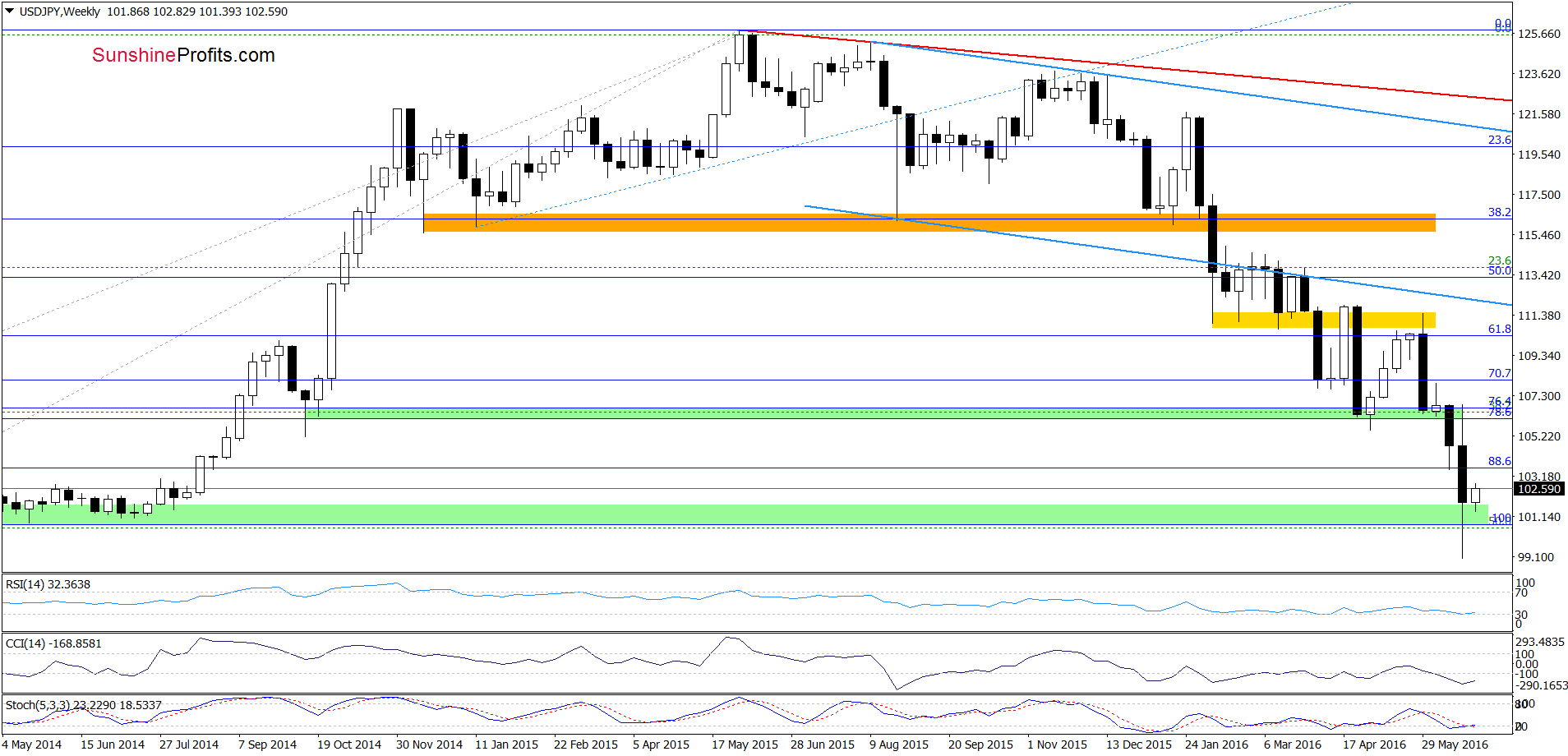The image size is (1568, 756).
Task: Click the 1 Nov 2015 date label
Action: pyautogui.click(x=1057, y=744)
